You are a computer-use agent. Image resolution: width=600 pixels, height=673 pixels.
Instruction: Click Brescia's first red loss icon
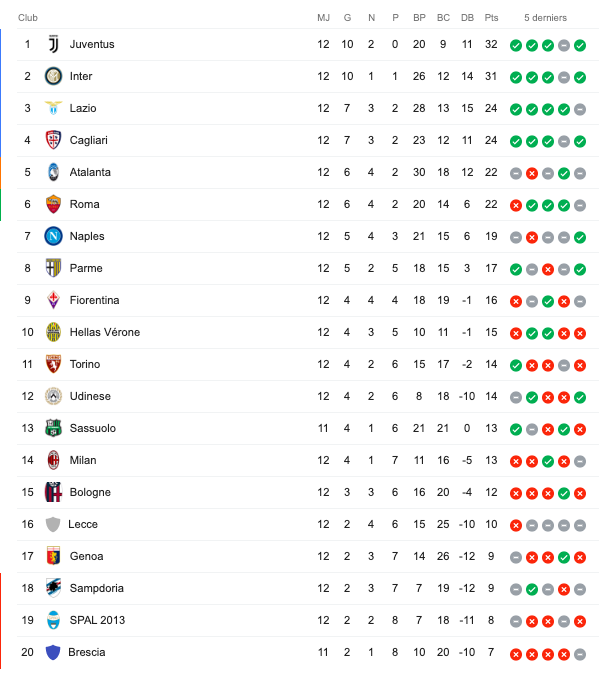pyautogui.click(x=515, y=653)
